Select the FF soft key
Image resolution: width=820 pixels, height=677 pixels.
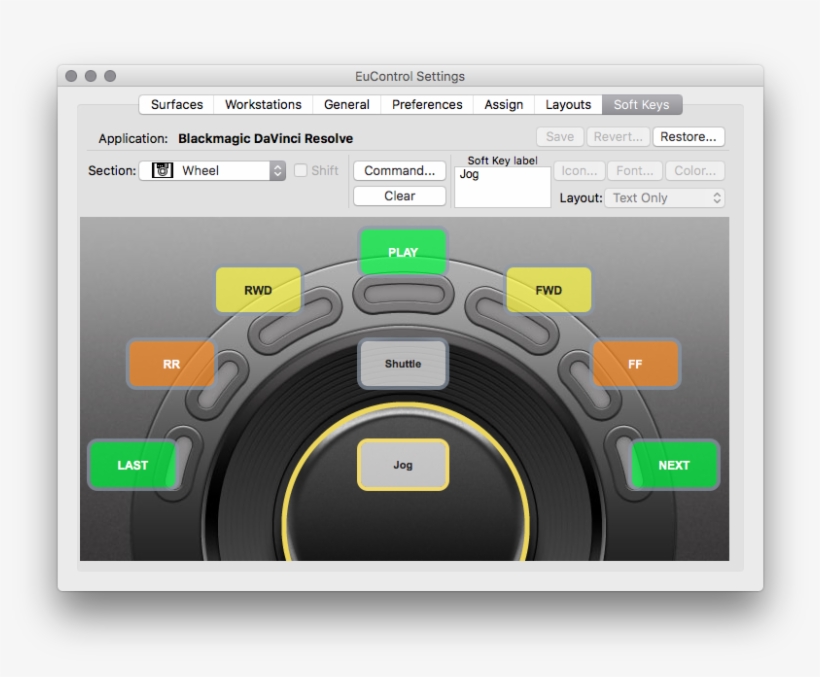(635, 363)
